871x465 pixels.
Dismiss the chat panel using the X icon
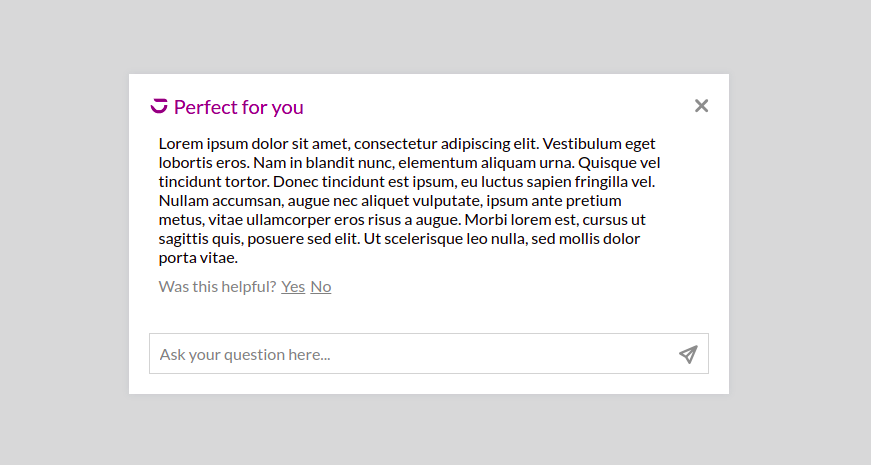tap(701, 106)
